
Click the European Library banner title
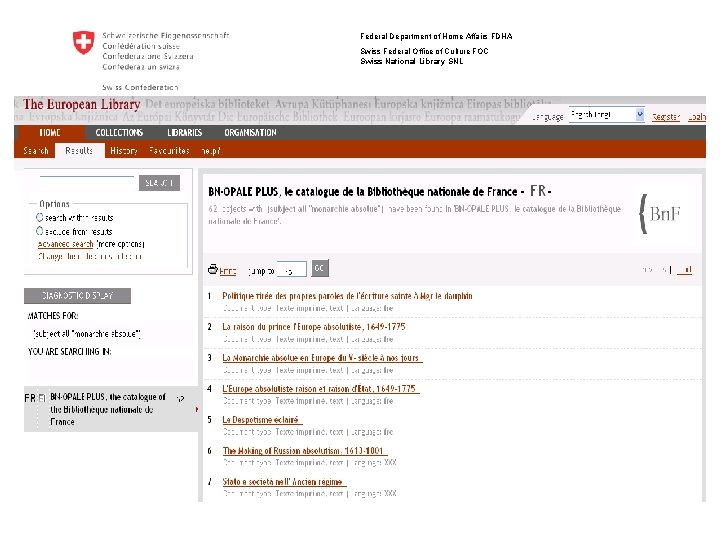pos(82,104)
